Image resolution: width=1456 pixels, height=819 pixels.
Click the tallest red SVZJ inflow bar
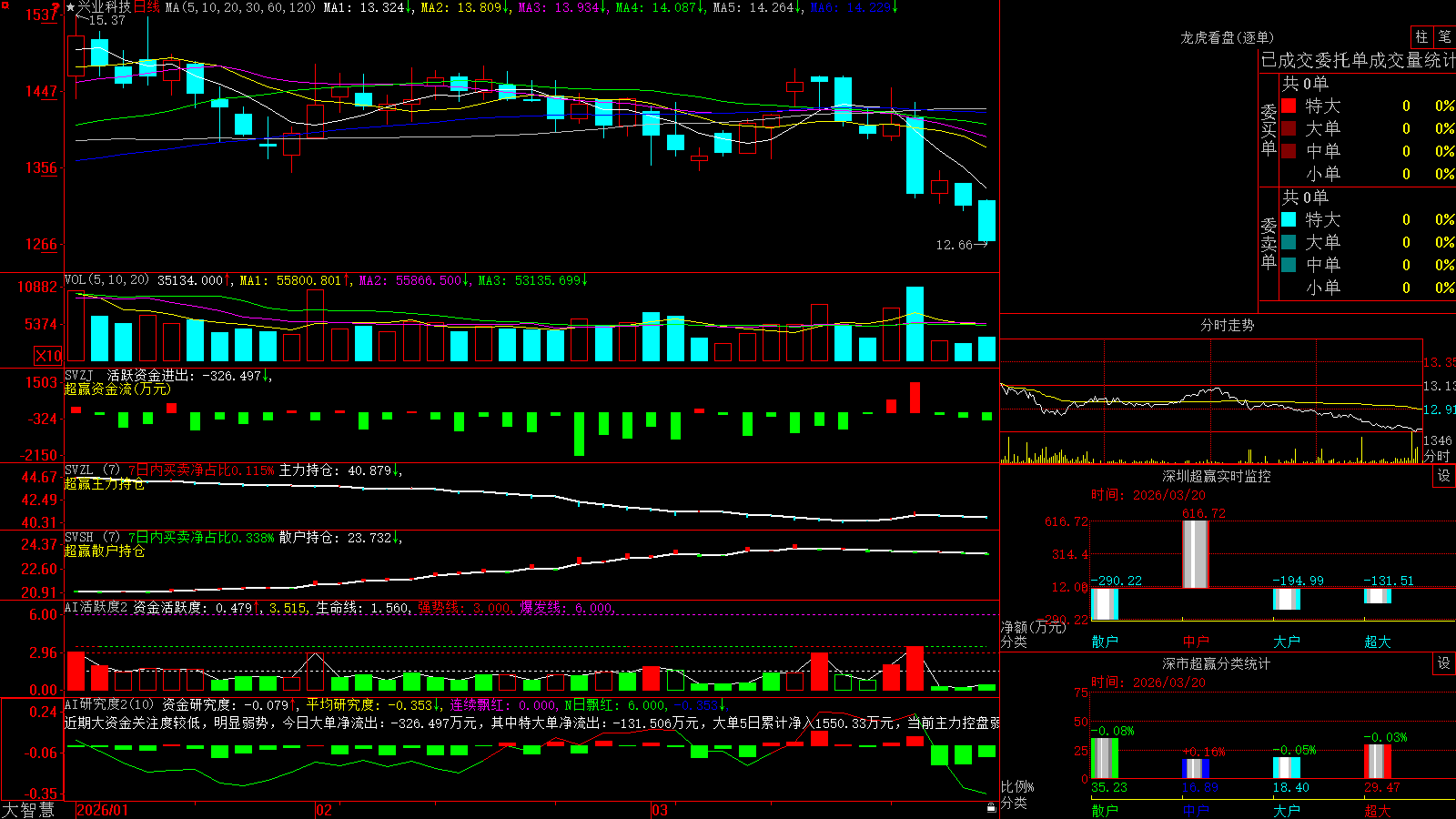tap(915, 398)
